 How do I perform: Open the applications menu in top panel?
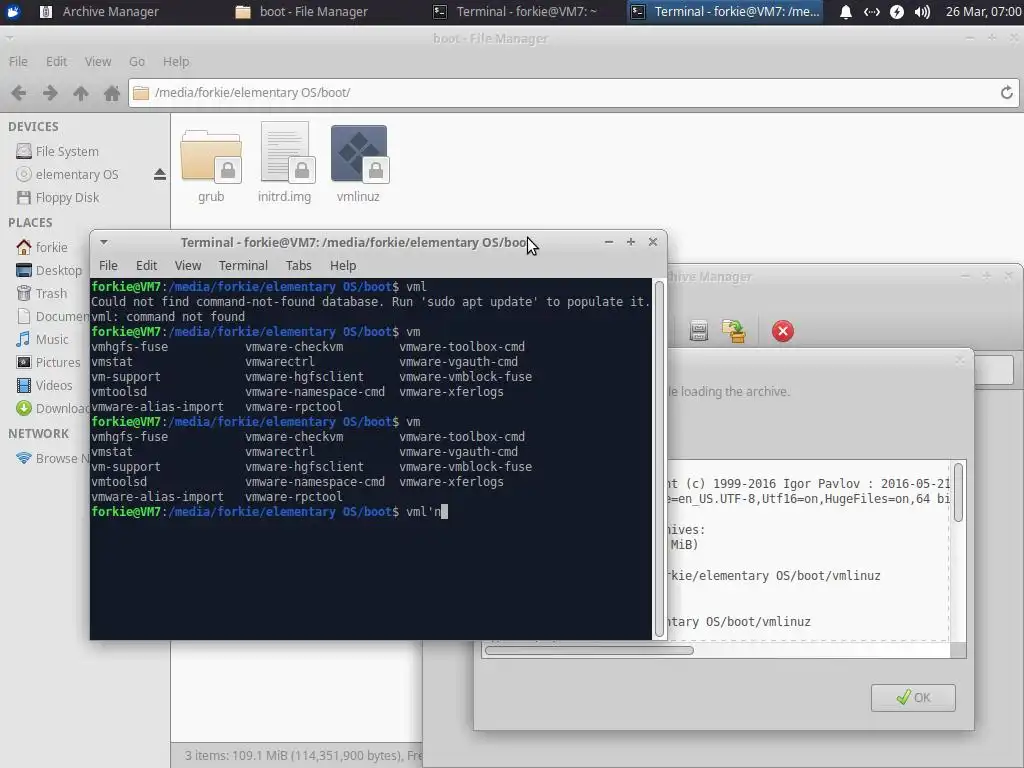[x=12, y=12]
